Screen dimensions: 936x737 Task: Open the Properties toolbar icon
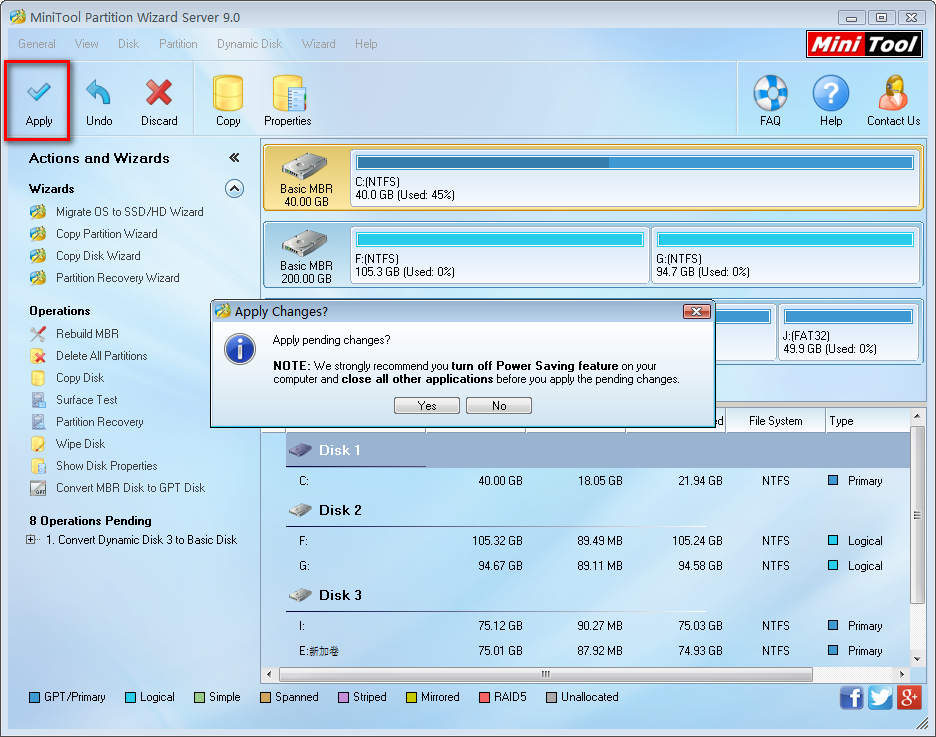click(288, 101)
